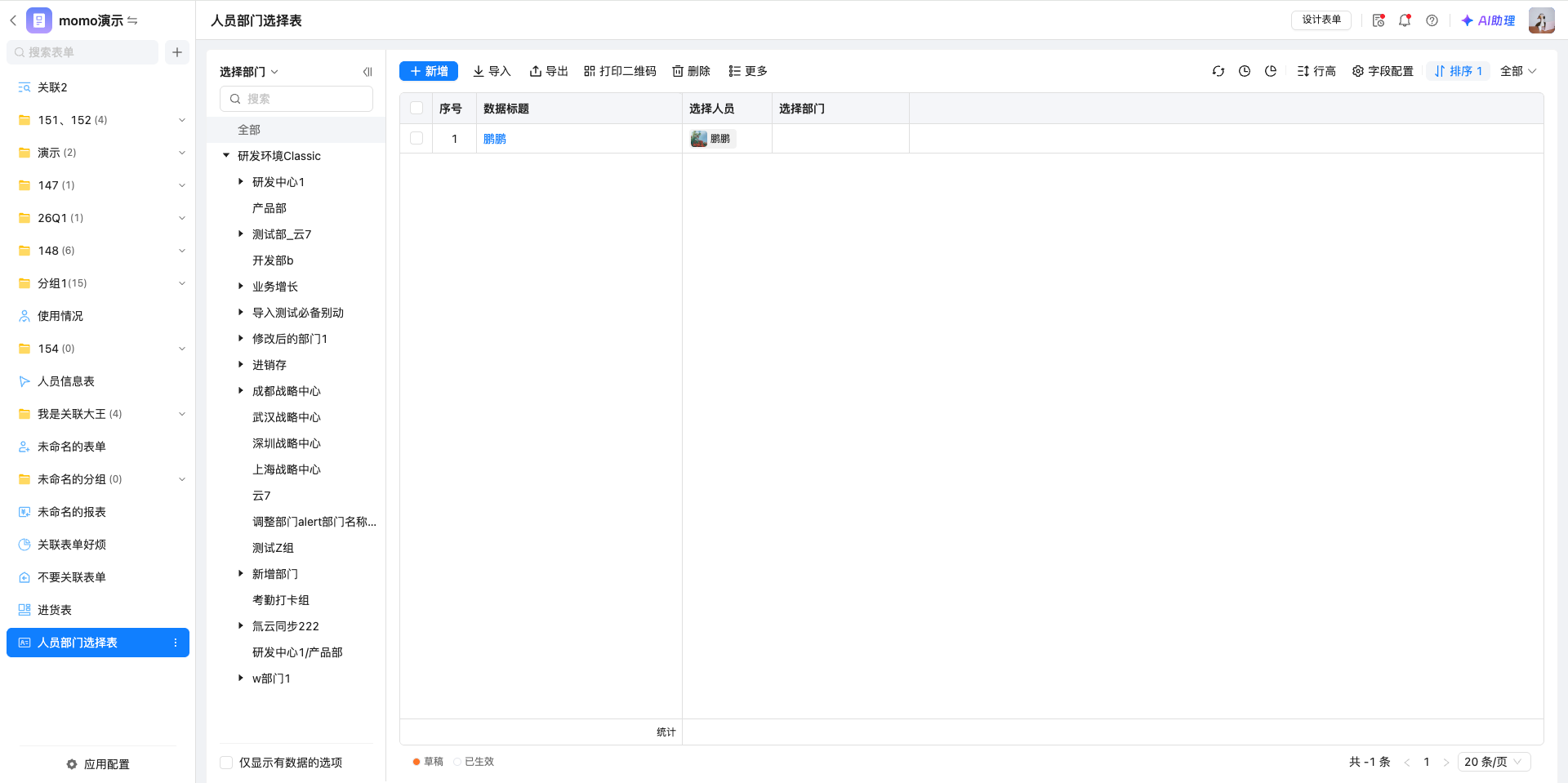Collapse the department filter panel icon

click(x=367, y=72)
